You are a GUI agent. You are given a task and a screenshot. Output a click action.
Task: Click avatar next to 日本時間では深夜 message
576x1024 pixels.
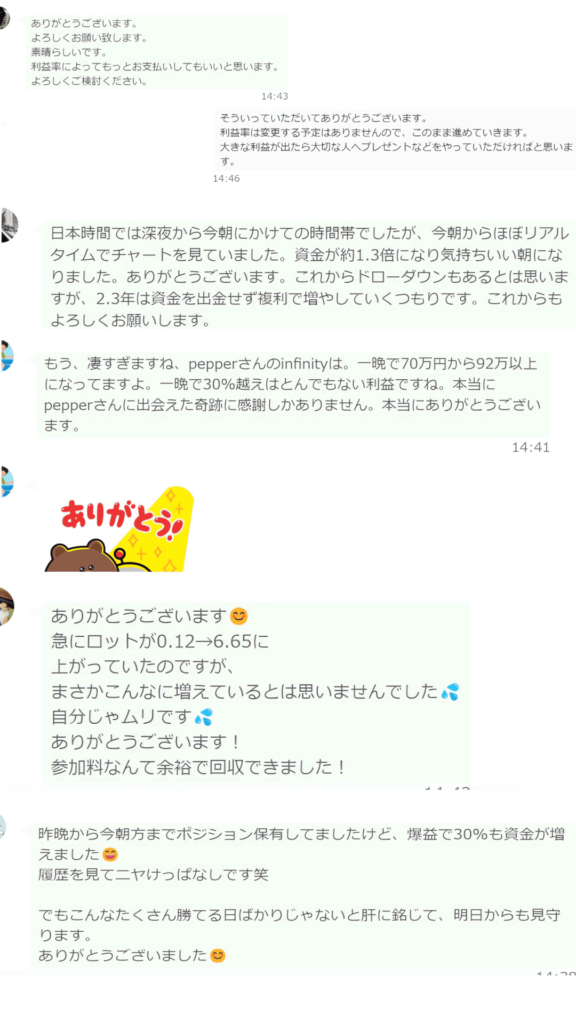click(8, 225)
